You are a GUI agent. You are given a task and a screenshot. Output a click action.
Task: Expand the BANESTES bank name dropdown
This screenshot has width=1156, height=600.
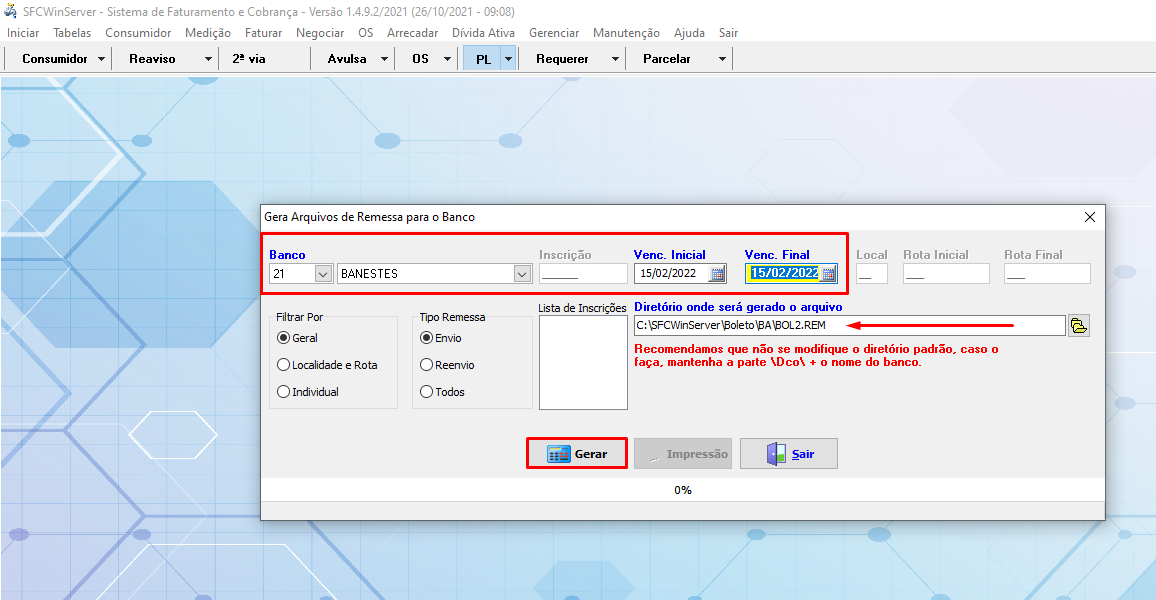pos(521,274)
